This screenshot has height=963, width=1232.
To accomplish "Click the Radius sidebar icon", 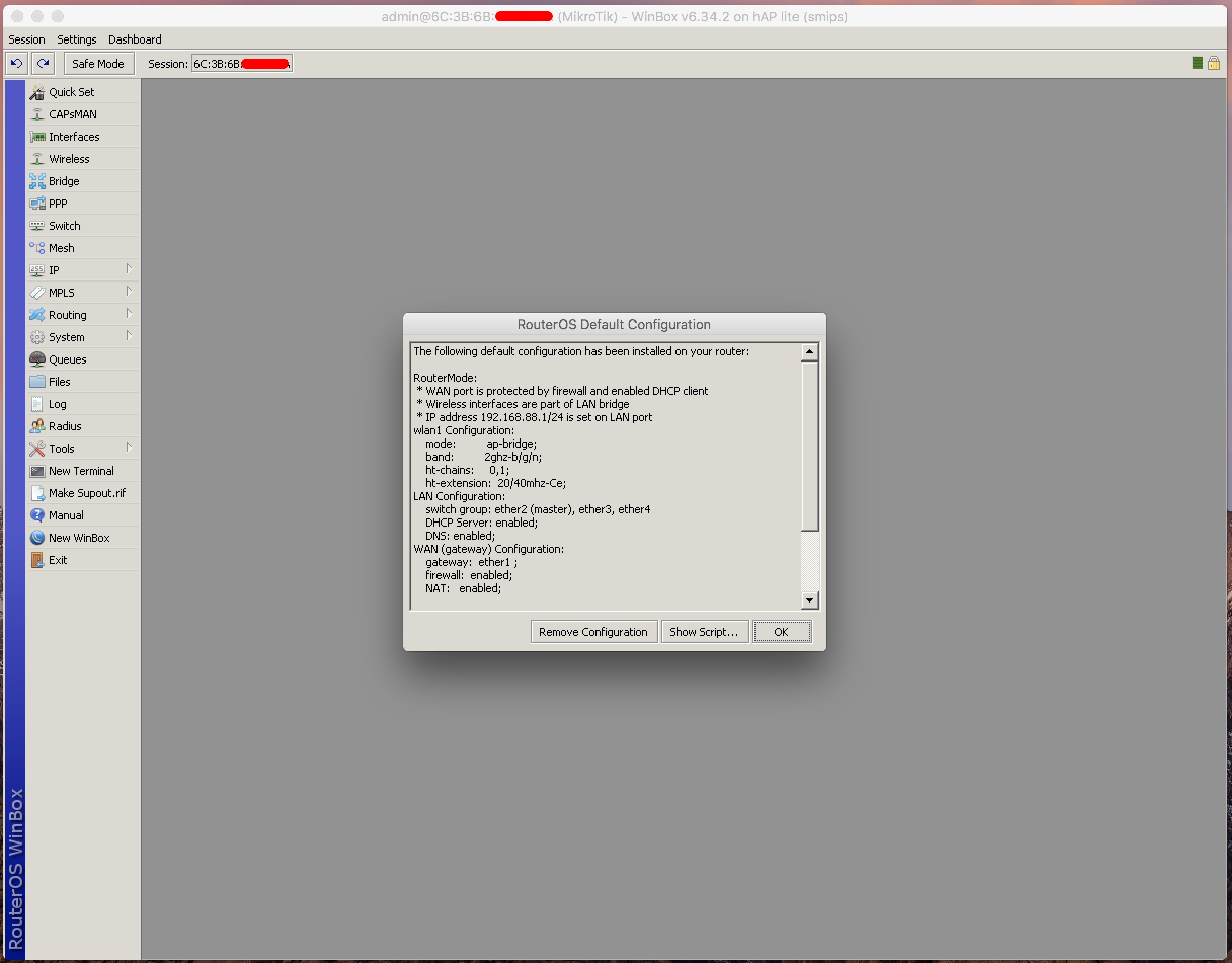I will (x=37, y=426).
